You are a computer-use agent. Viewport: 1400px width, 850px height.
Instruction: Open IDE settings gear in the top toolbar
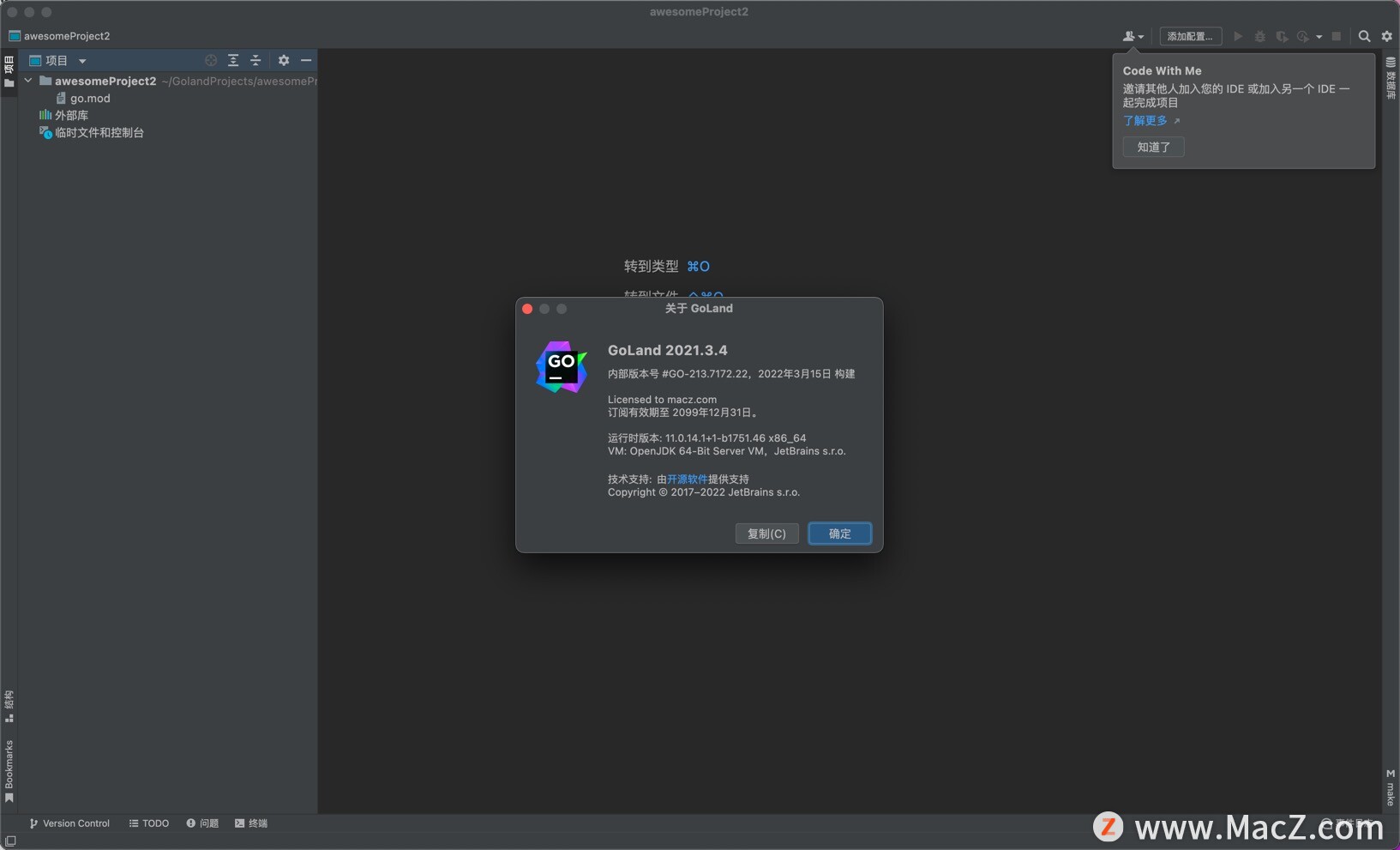click(x=1386, y=36)
